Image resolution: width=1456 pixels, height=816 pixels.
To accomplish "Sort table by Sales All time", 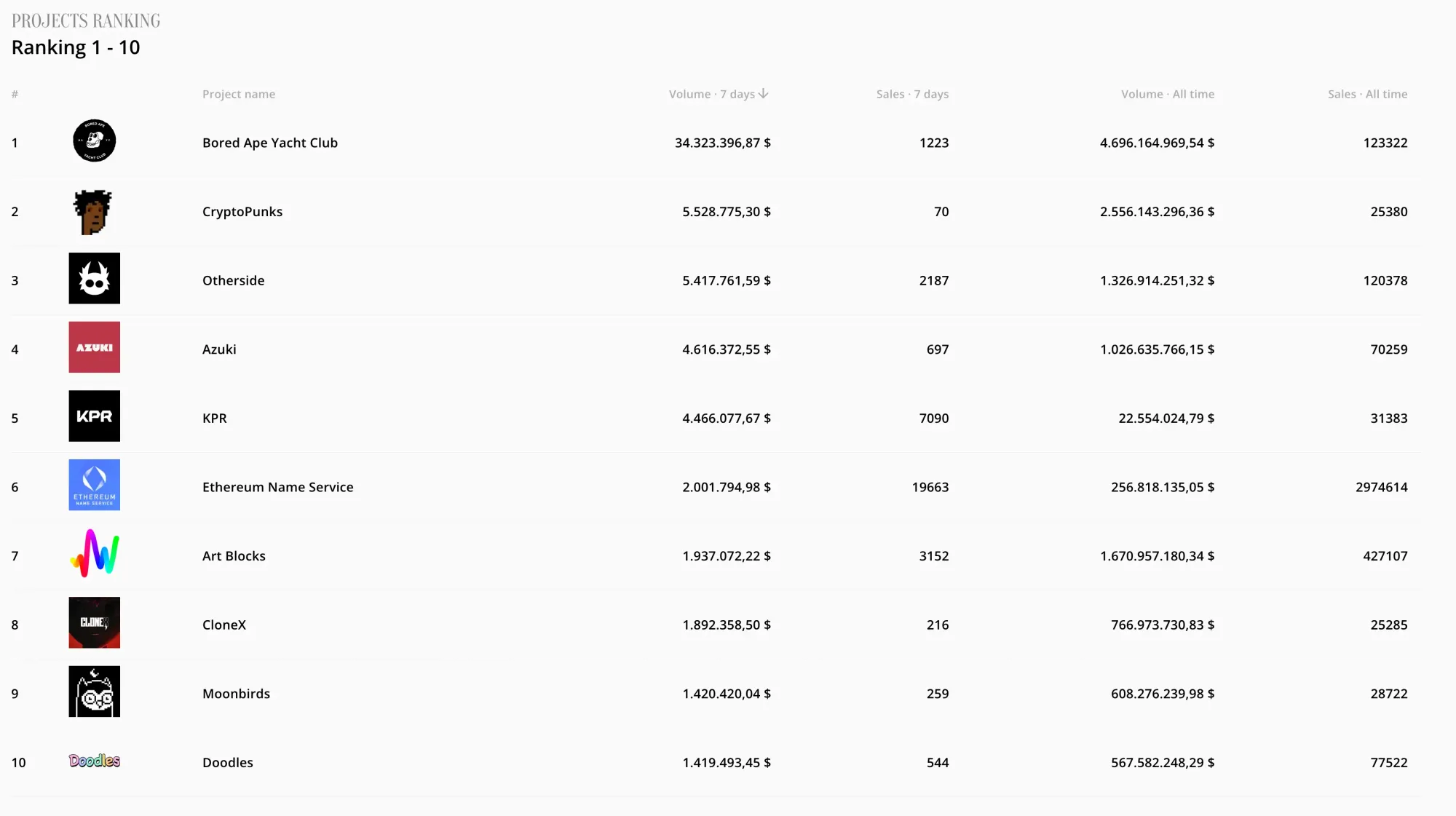I will 1367,94.
